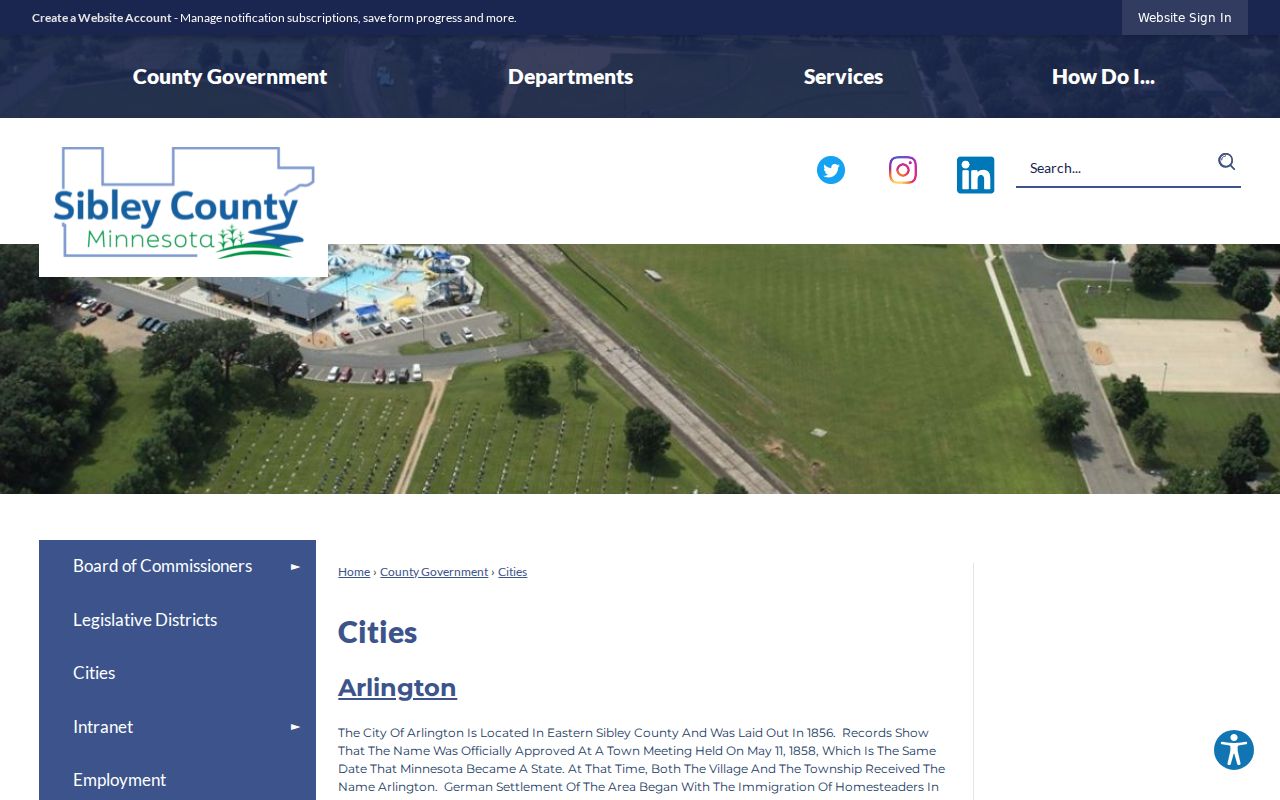1280x800 pixels.
Task: Open the Arlington city heading link
Action: pos(397,688)
